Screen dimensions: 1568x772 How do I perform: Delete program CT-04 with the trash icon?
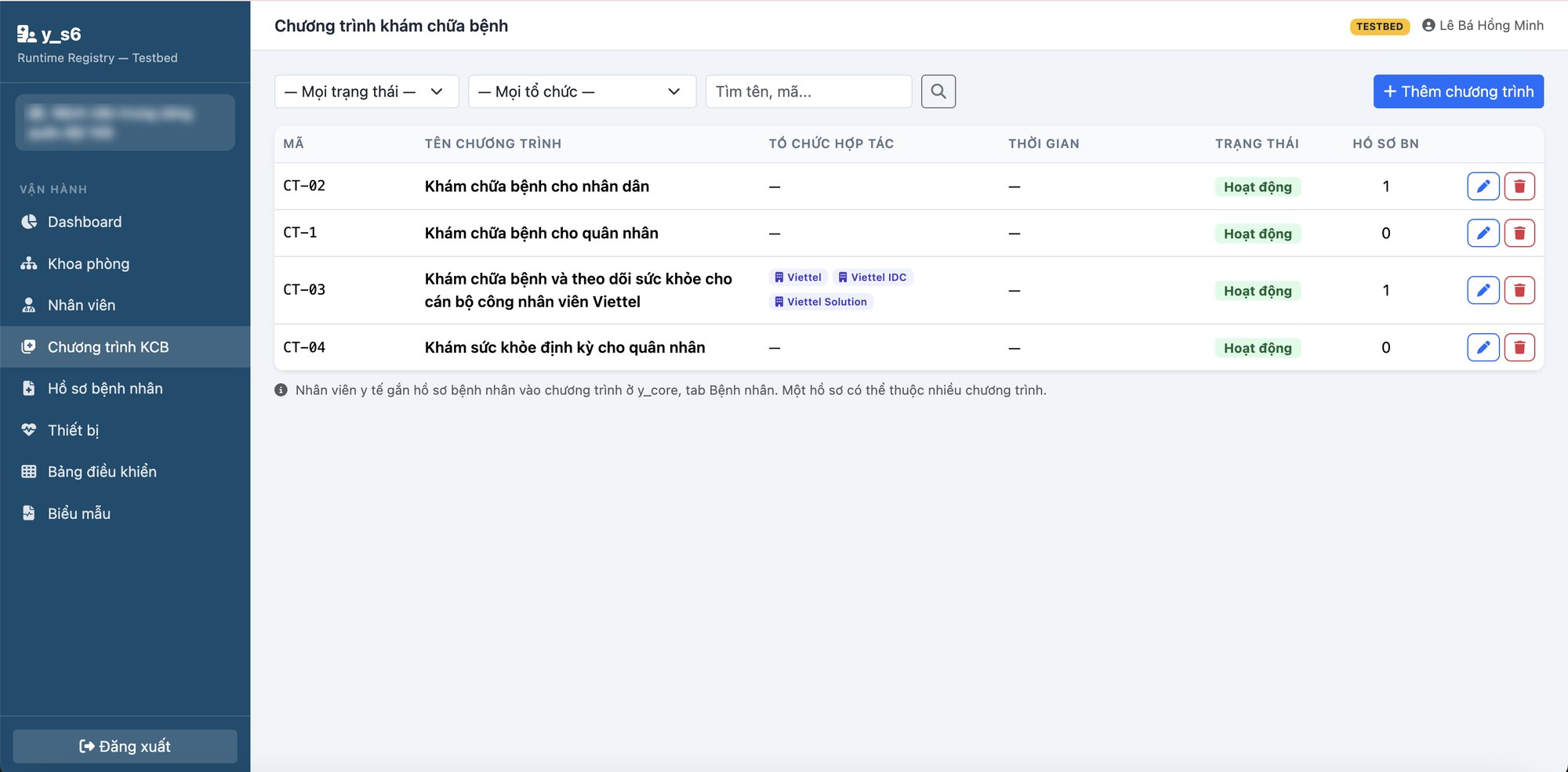[x=1519, y=347]
